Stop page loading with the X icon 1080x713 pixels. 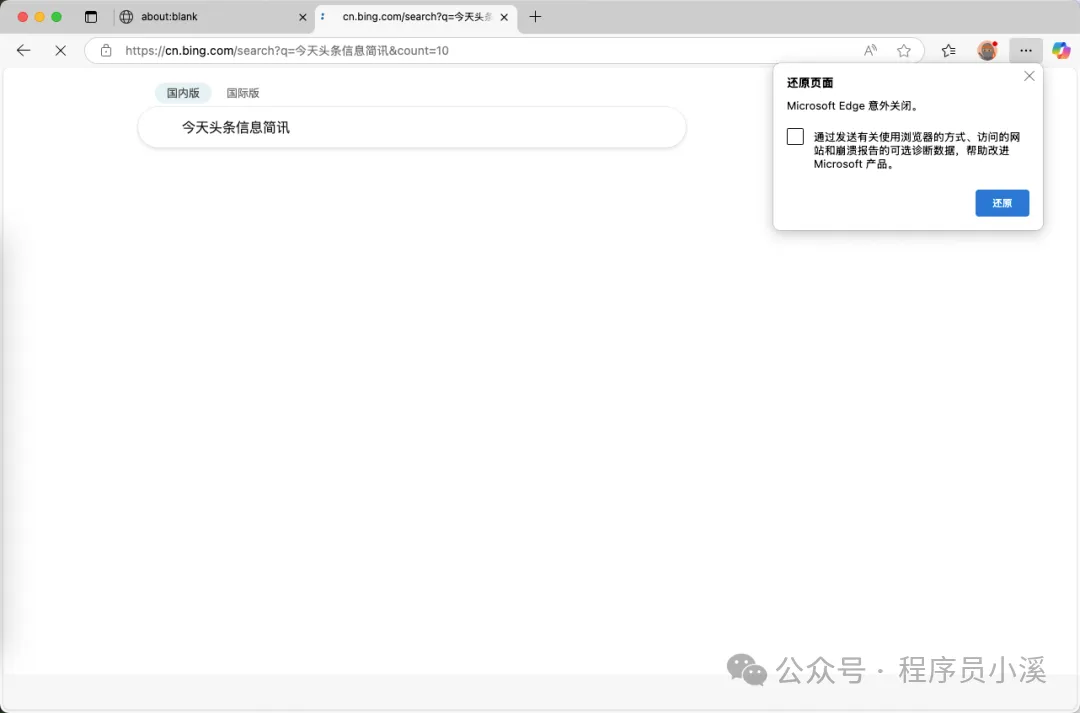click(x=60, y=50)
